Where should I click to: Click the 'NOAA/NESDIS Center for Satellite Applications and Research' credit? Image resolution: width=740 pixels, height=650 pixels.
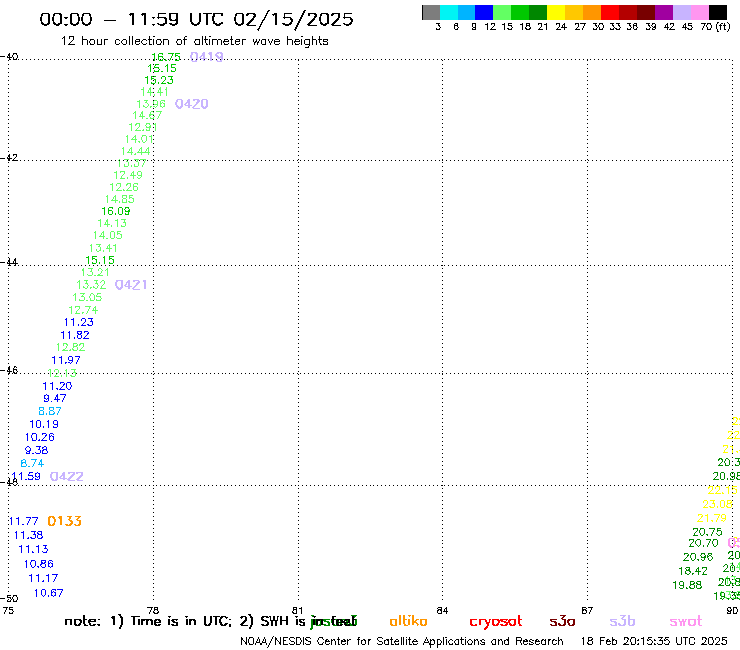(402, 642)
